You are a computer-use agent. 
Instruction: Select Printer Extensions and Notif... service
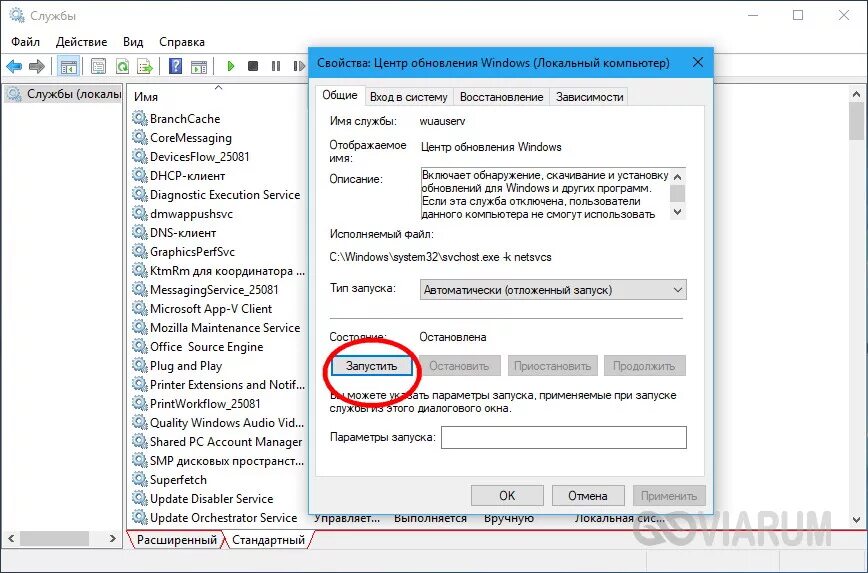point(227,384)
